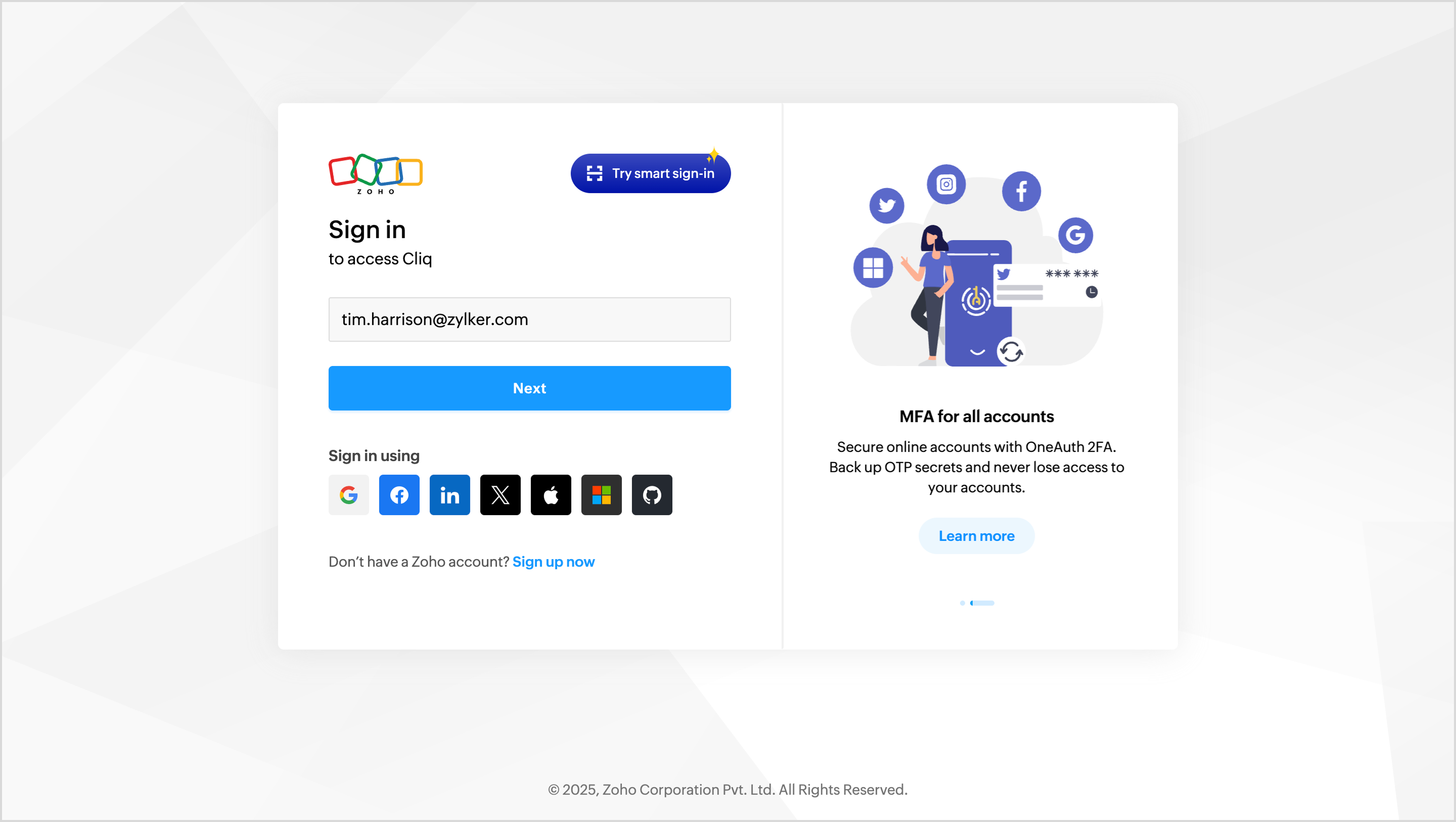Click the Zoho logo
The image size is (1456, 822).
point(376,174)
